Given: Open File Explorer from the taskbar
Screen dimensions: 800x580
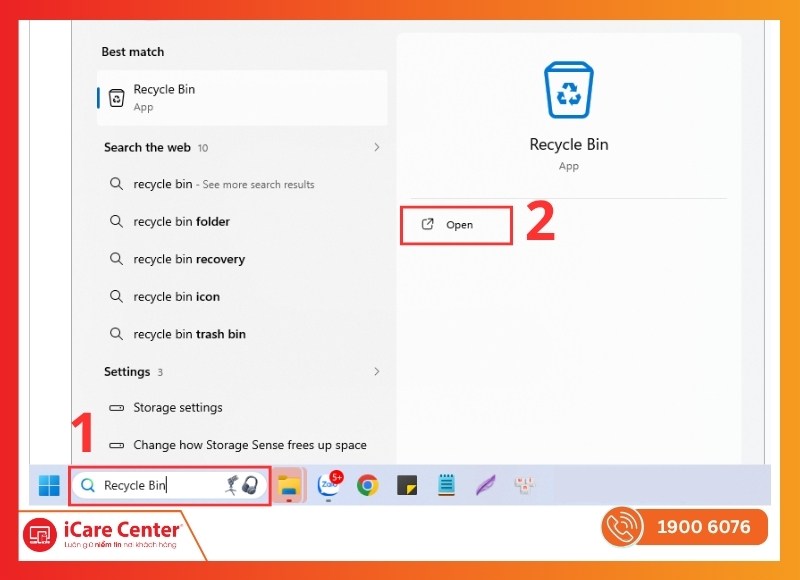Looking at the screenshot, I should [x=289, y=486].
